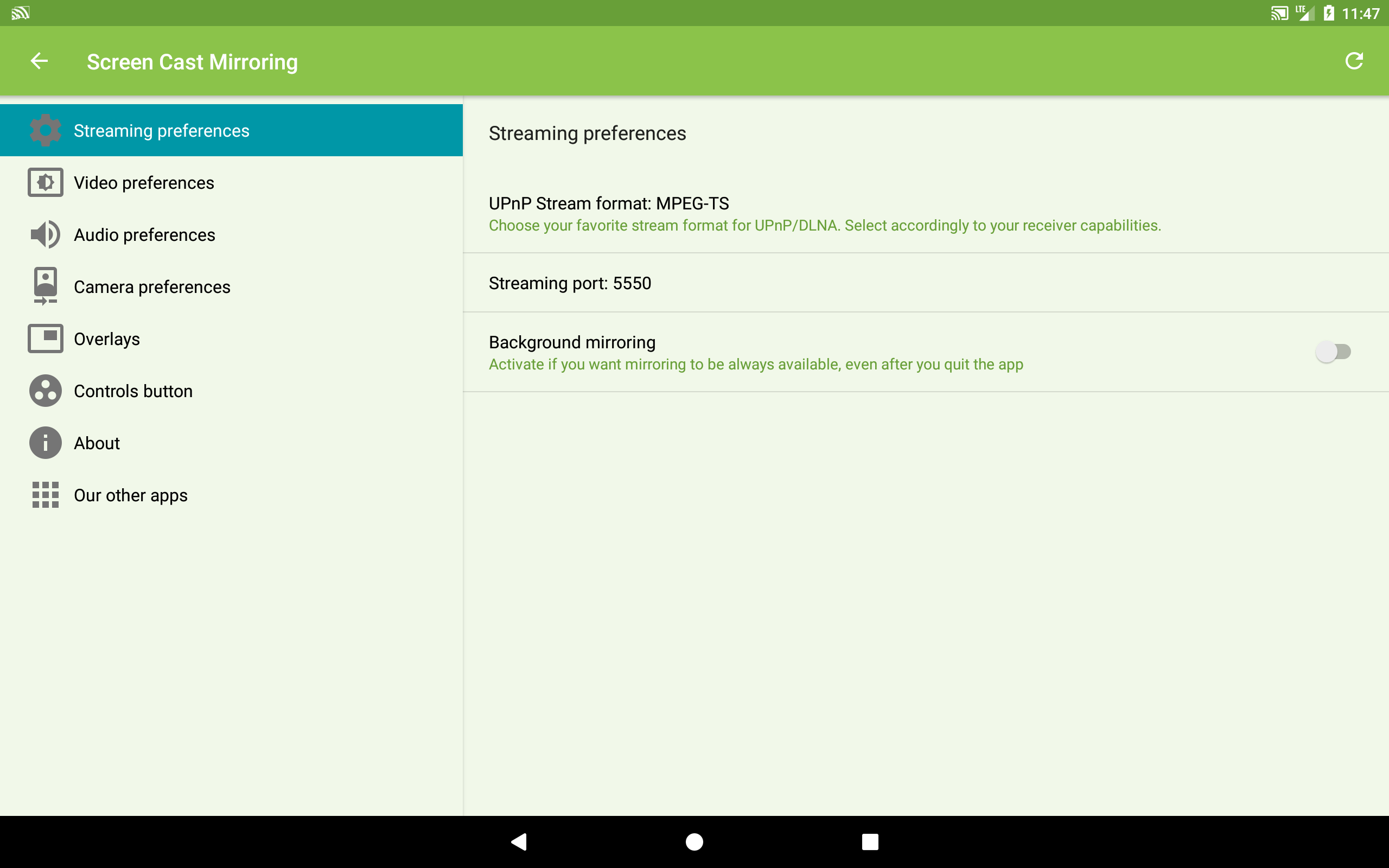Open the About section
The height and width of the screenshot is (868, 1389).
click(x=231, y=443)
